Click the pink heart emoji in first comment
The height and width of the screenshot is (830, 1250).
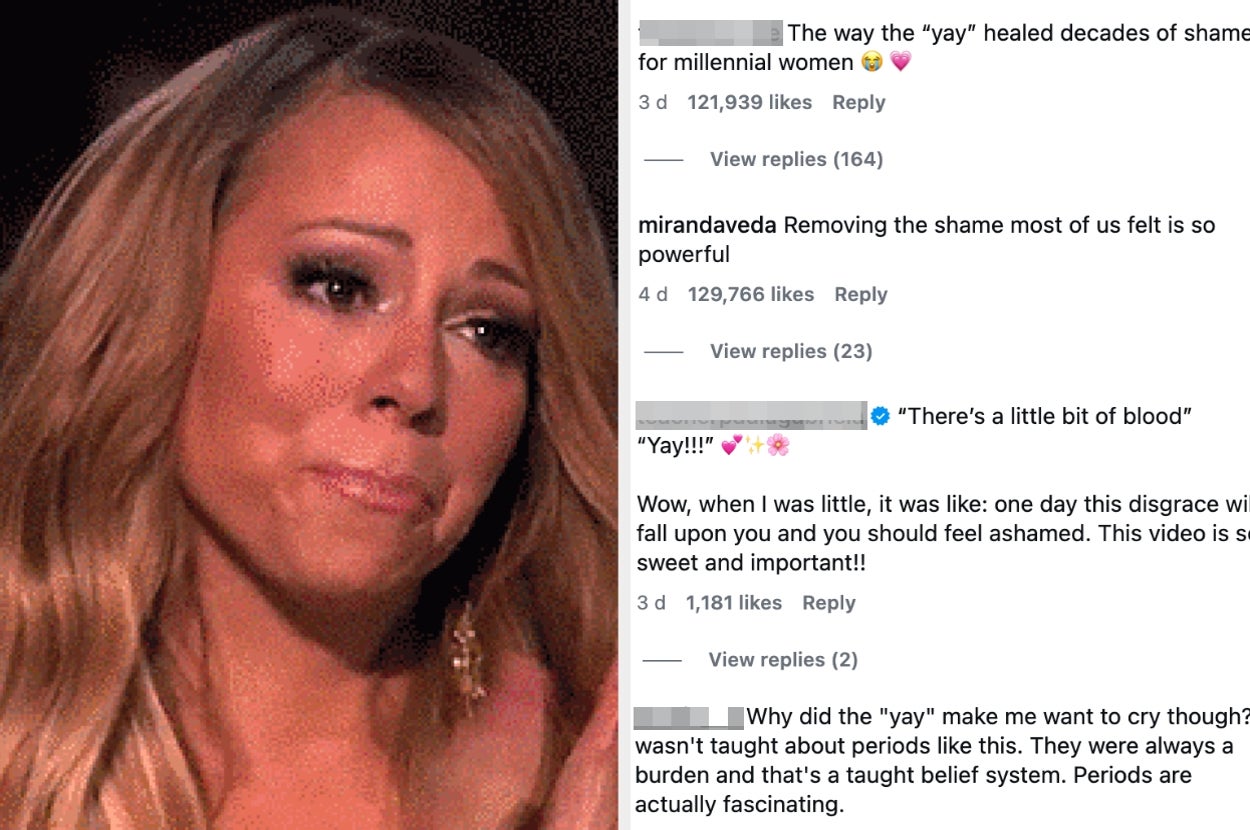[x=901, y=63]
